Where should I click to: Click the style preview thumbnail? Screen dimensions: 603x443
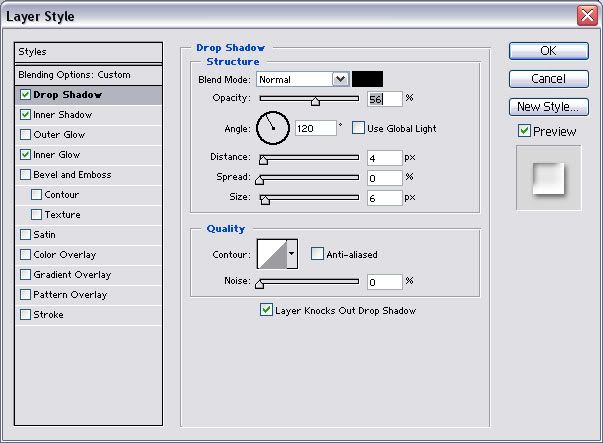point(548,178)
